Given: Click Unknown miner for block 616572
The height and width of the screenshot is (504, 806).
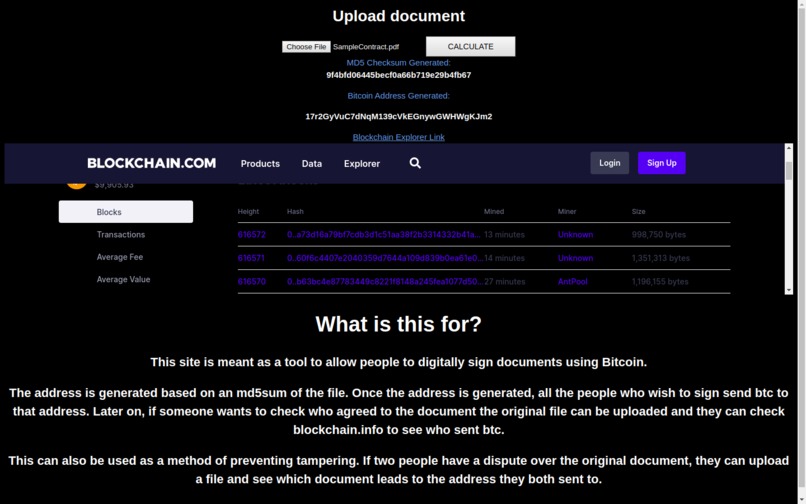Looking at the screenshot, I should click(575, 235).
